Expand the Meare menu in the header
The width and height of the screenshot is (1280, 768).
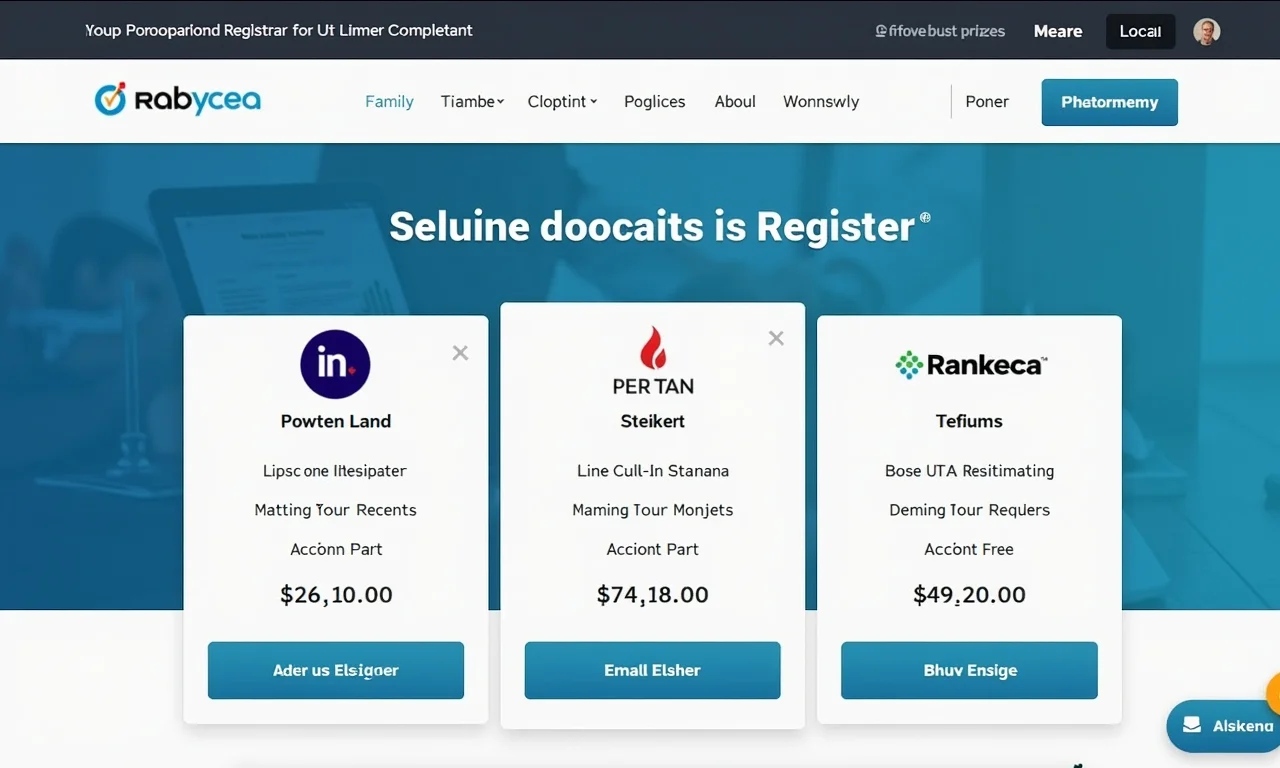click(1057, 31)
